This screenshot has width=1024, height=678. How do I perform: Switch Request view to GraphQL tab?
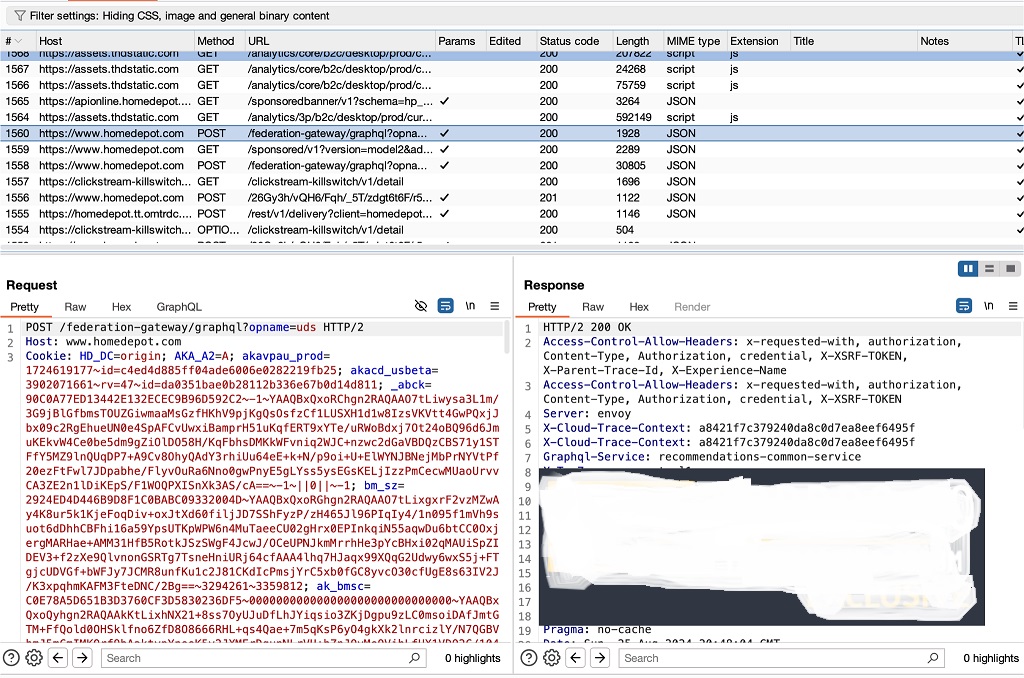tap(179, 307)
